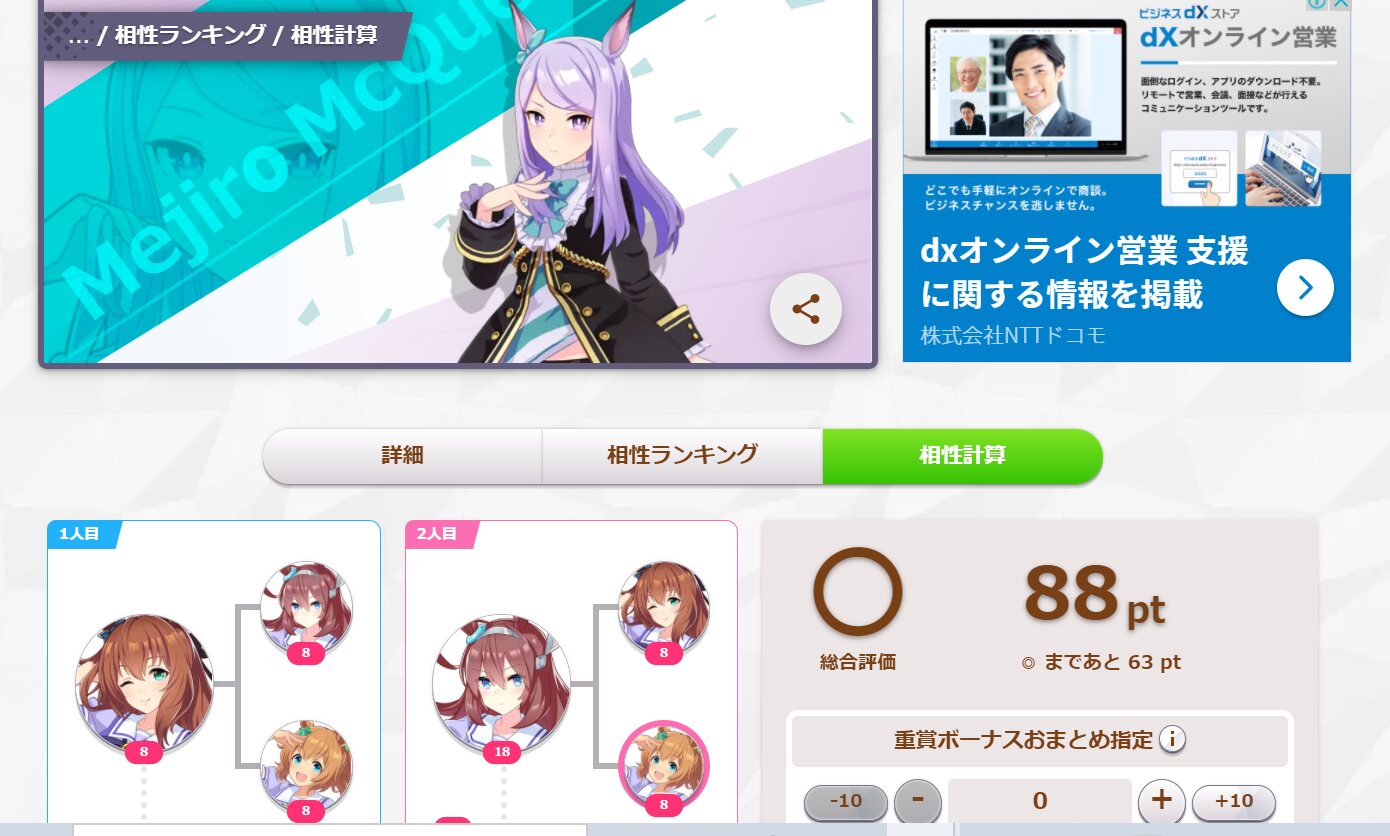Viewport: 1390px width, 836px height.
Task: Click the share icon on the banner
Action: (x=806, y=309)
